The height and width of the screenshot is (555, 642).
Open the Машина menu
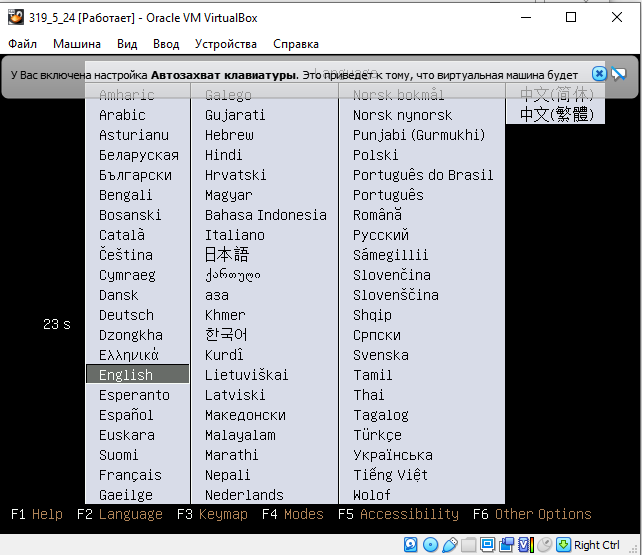coord(77,44)
